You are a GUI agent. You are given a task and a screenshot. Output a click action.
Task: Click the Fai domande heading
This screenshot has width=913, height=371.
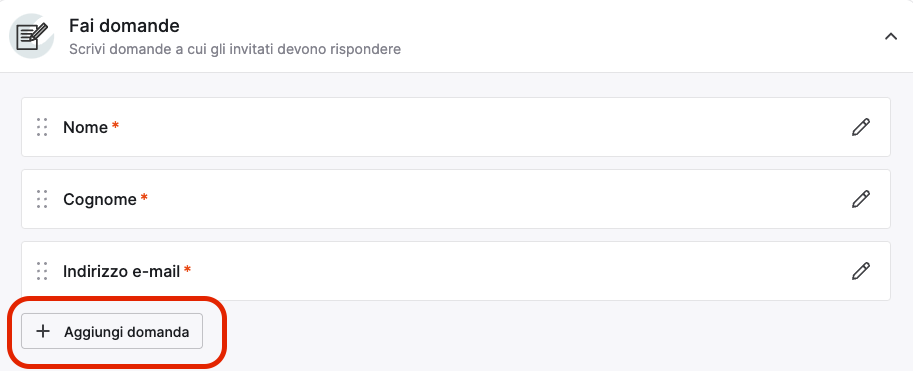pyautogui.click(x=124, y=26)
